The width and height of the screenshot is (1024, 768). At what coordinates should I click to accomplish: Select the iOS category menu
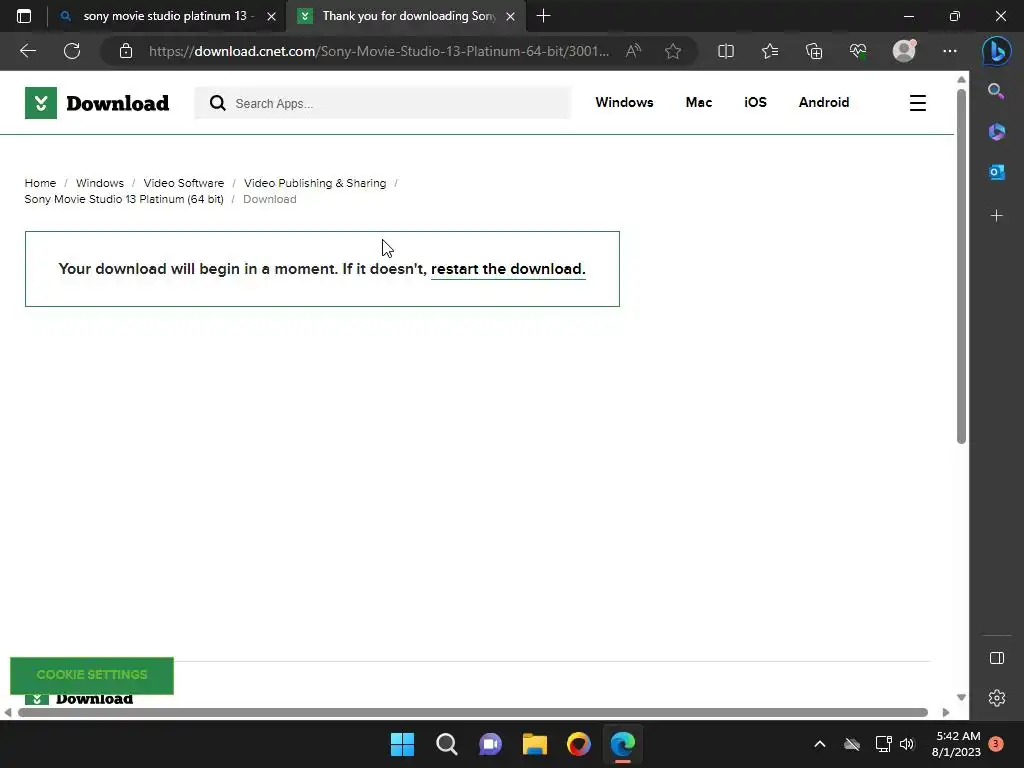(x=755, y=103)
